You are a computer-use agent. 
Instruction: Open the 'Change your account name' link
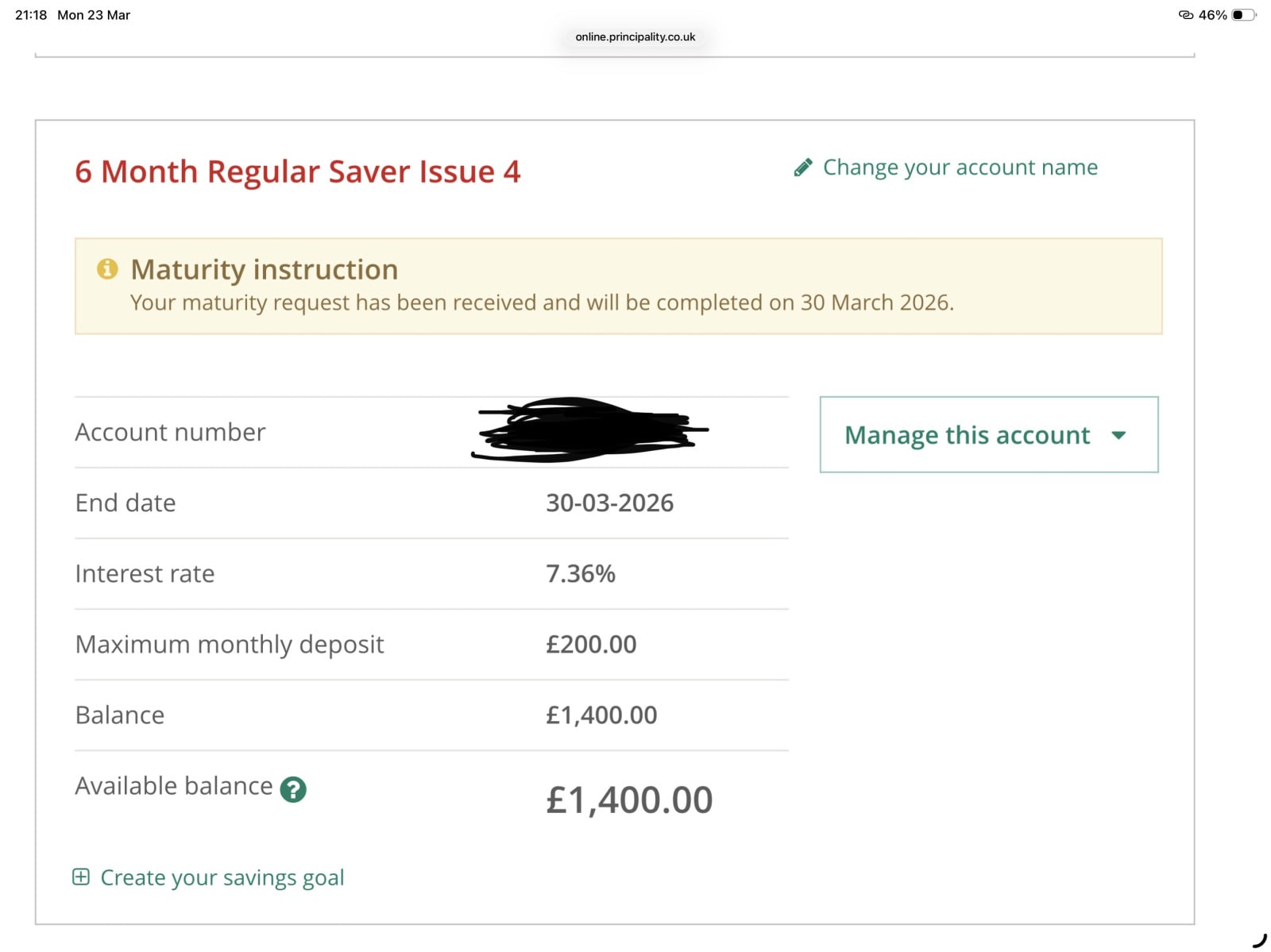pos(960,168)
